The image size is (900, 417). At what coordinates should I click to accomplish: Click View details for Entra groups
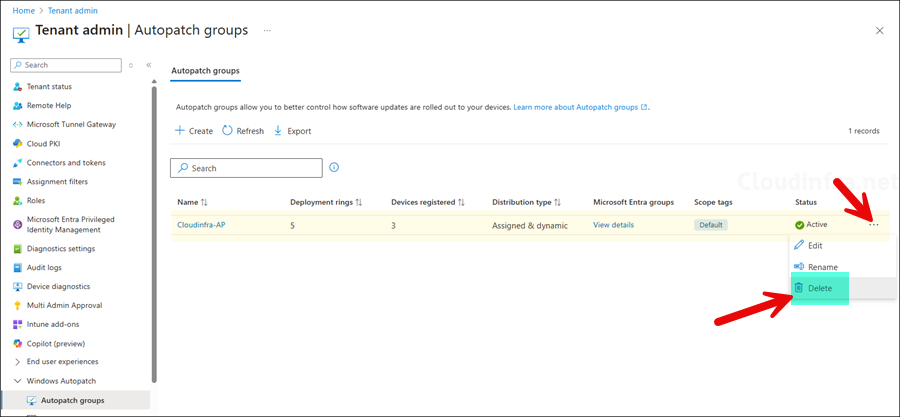613,225
